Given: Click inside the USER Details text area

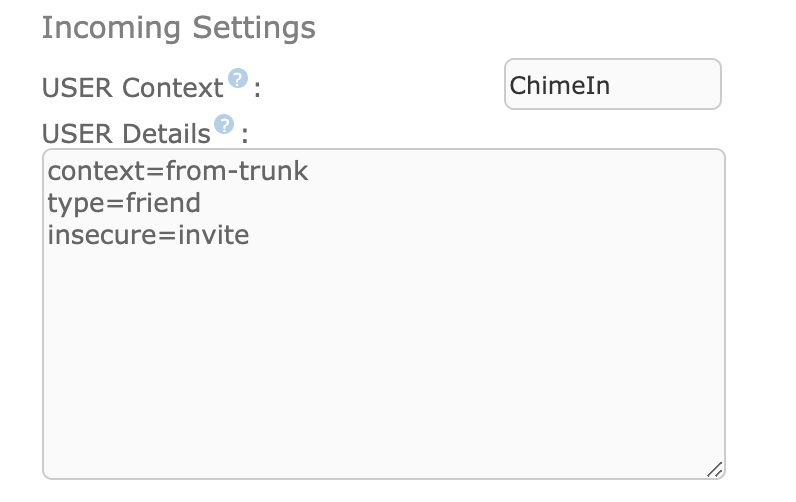Looking at the screenshot, I should point(384,314).
